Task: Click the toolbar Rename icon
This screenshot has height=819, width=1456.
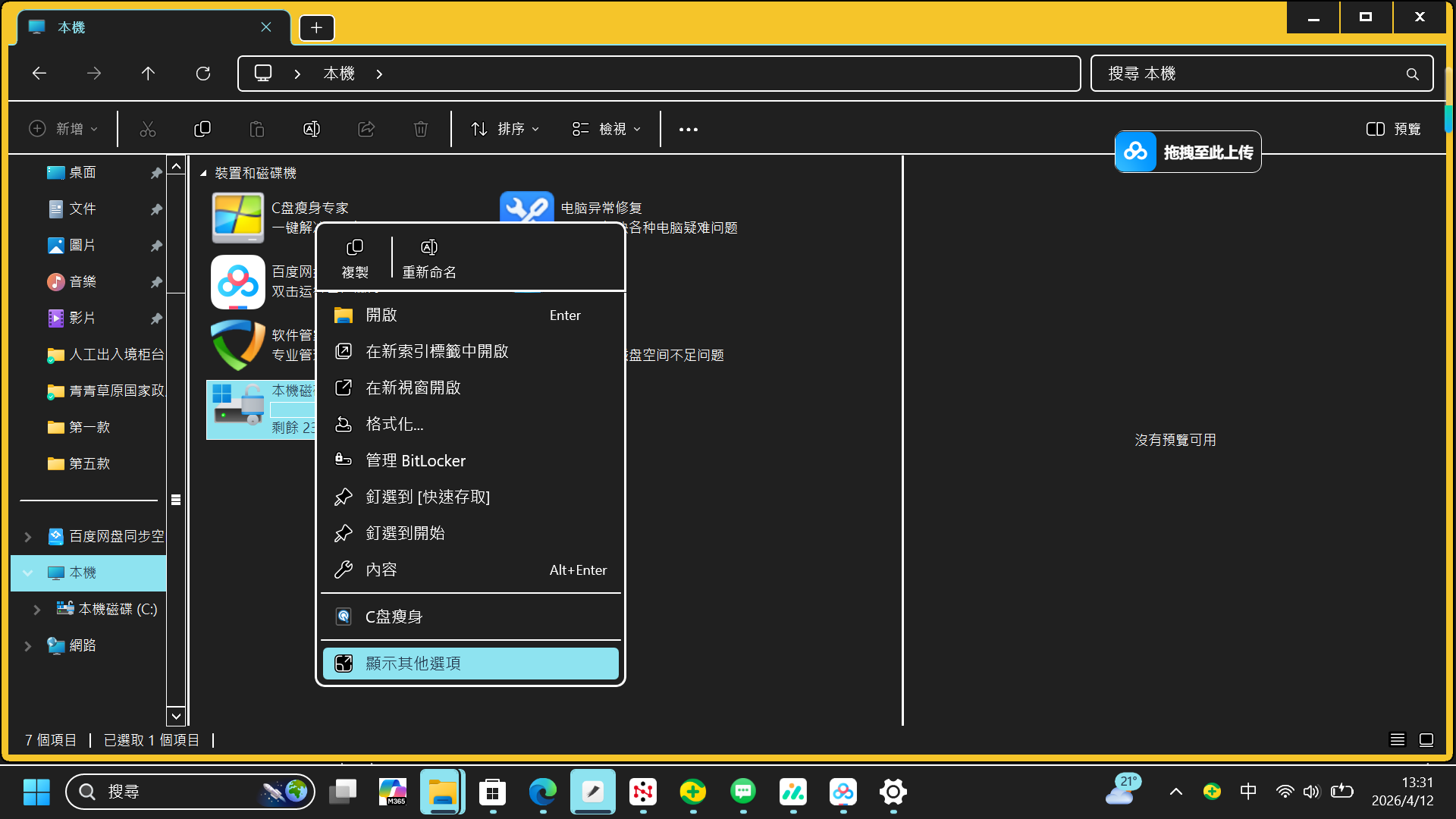Action: (312, 129)
